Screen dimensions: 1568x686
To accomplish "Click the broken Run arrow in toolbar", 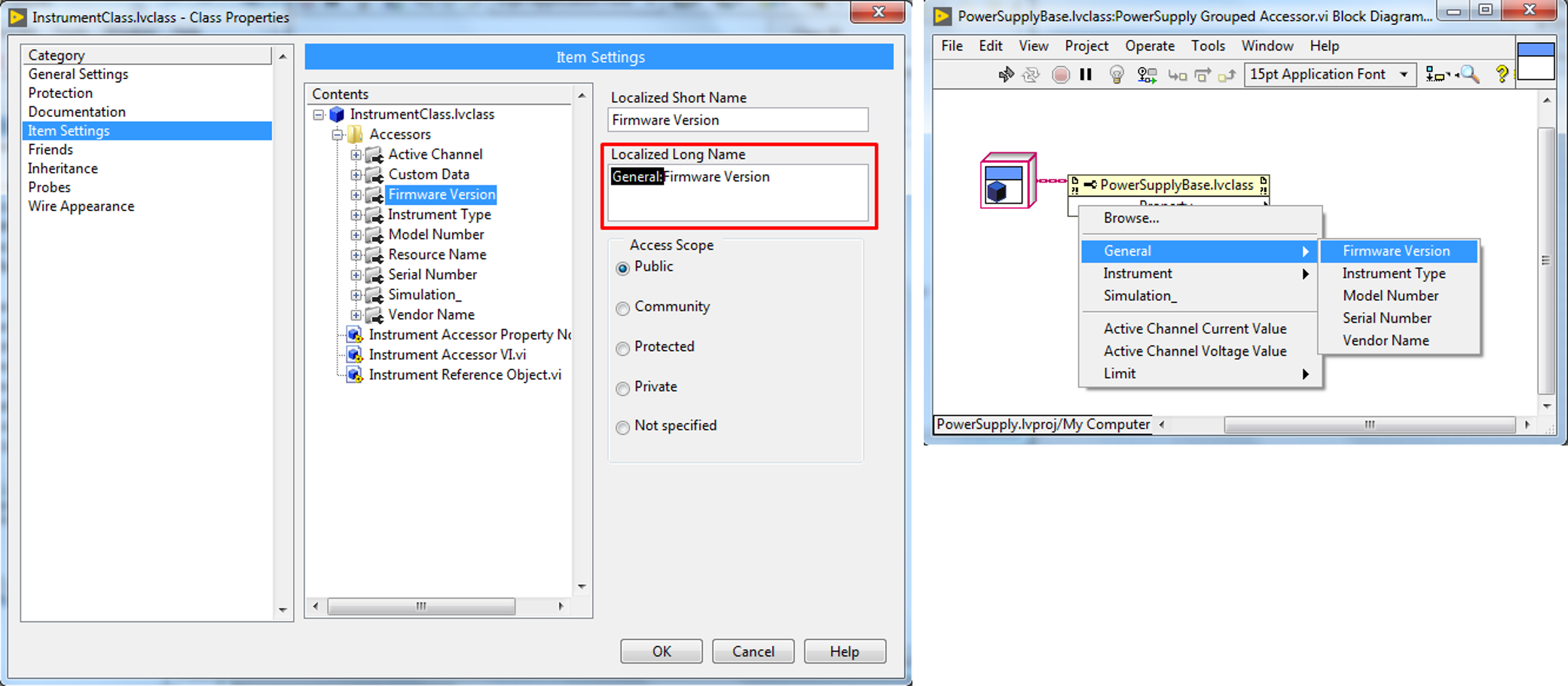I will [1006, 75].
